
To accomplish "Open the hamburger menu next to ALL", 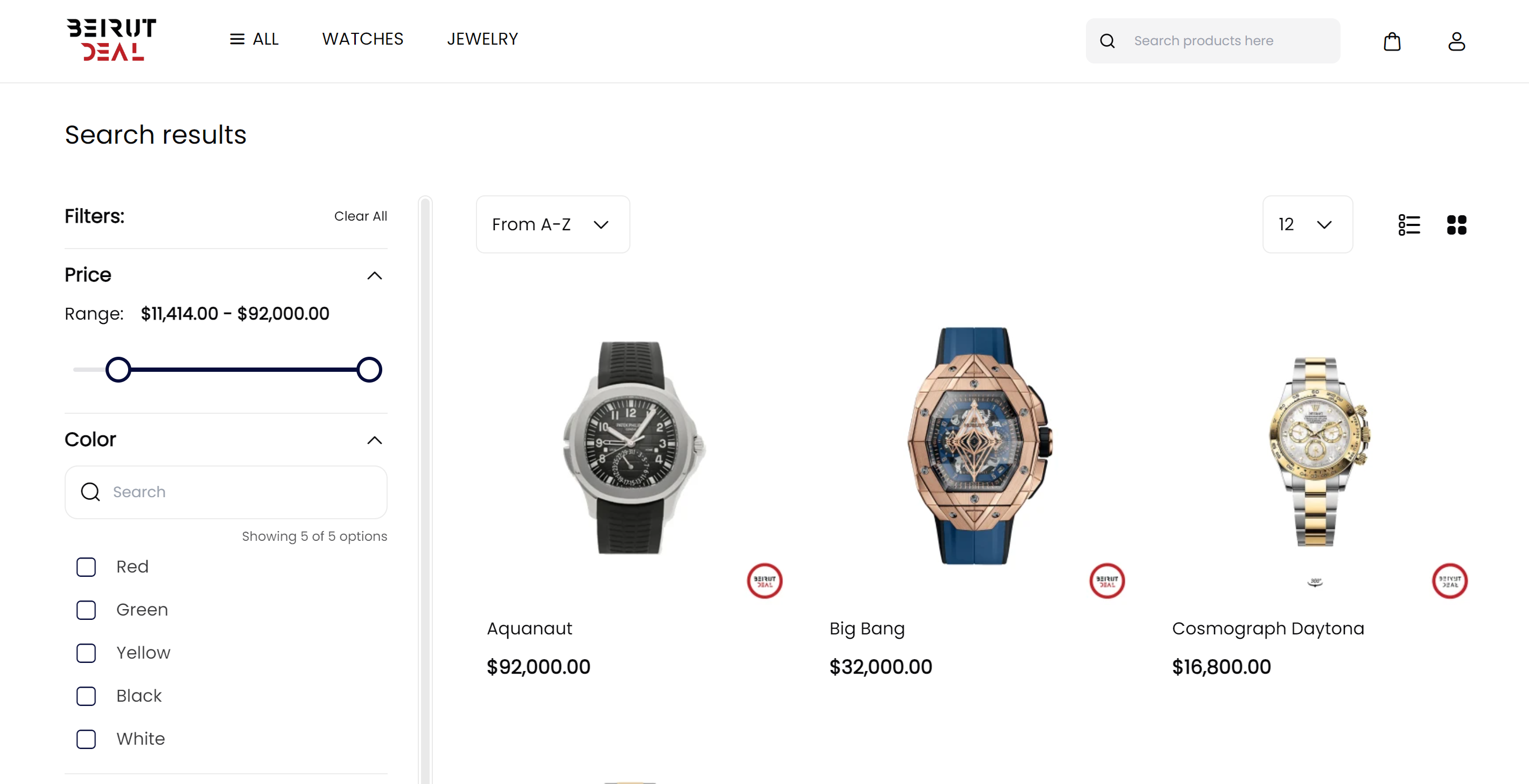I will tap(237, 39).
